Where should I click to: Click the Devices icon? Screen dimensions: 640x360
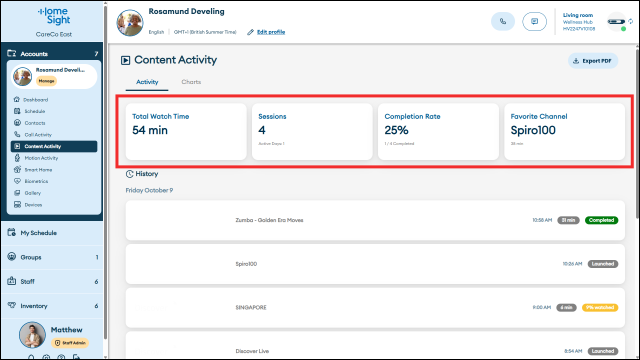[17, 204]
